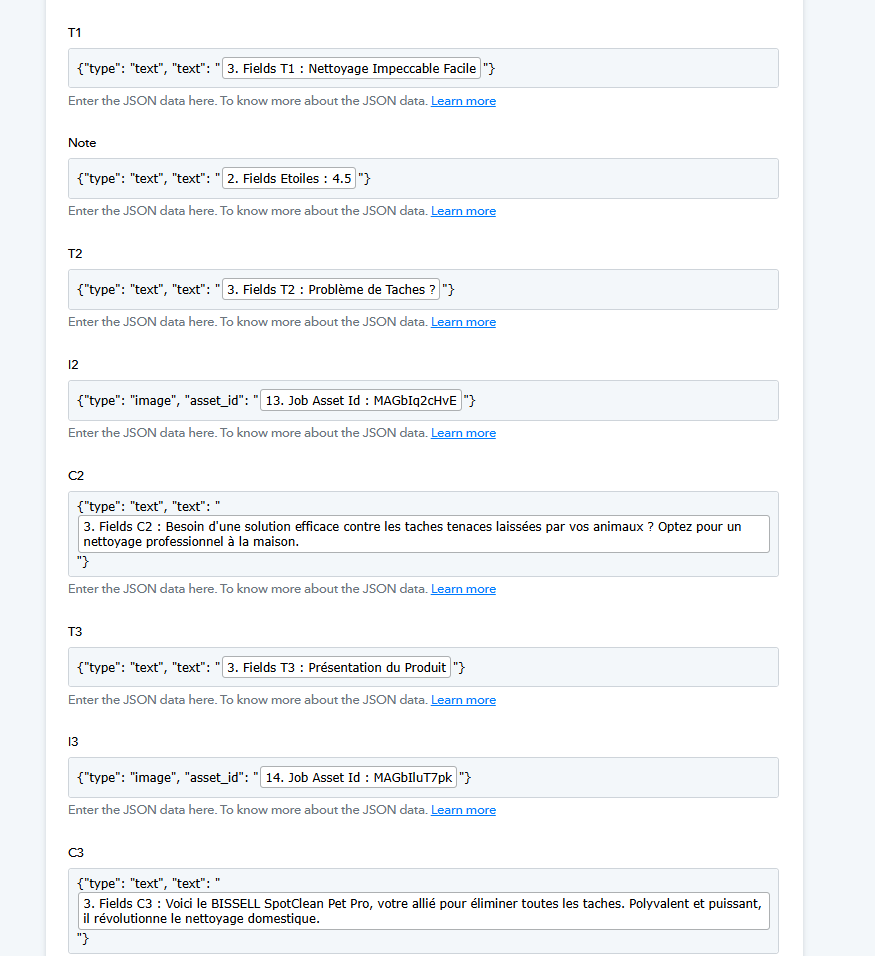The image size is (875, 956).
Task: Click the T3 JSON input field
Action: click(423, 668)
